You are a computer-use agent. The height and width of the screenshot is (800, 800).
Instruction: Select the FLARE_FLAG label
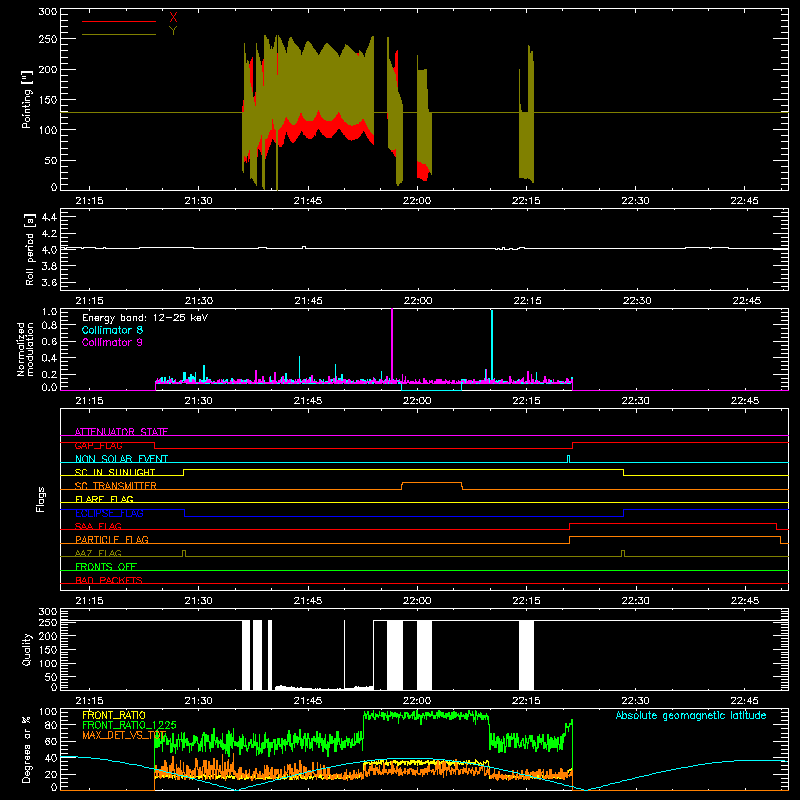(104, 499)
